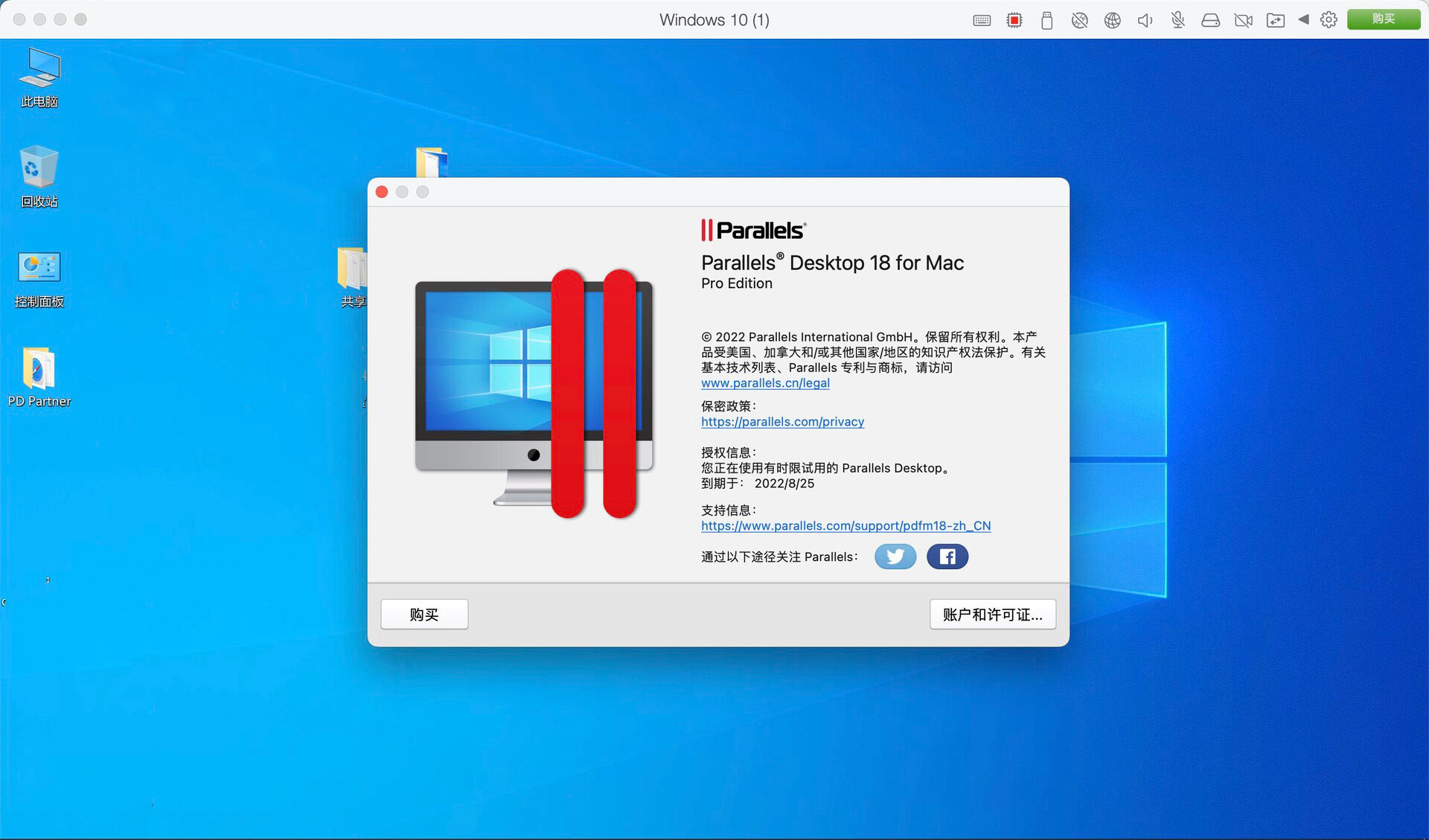Screen dimensions: 1429x840
Task: Open the VM configuration gear icon
Action: click(1329, 19)
